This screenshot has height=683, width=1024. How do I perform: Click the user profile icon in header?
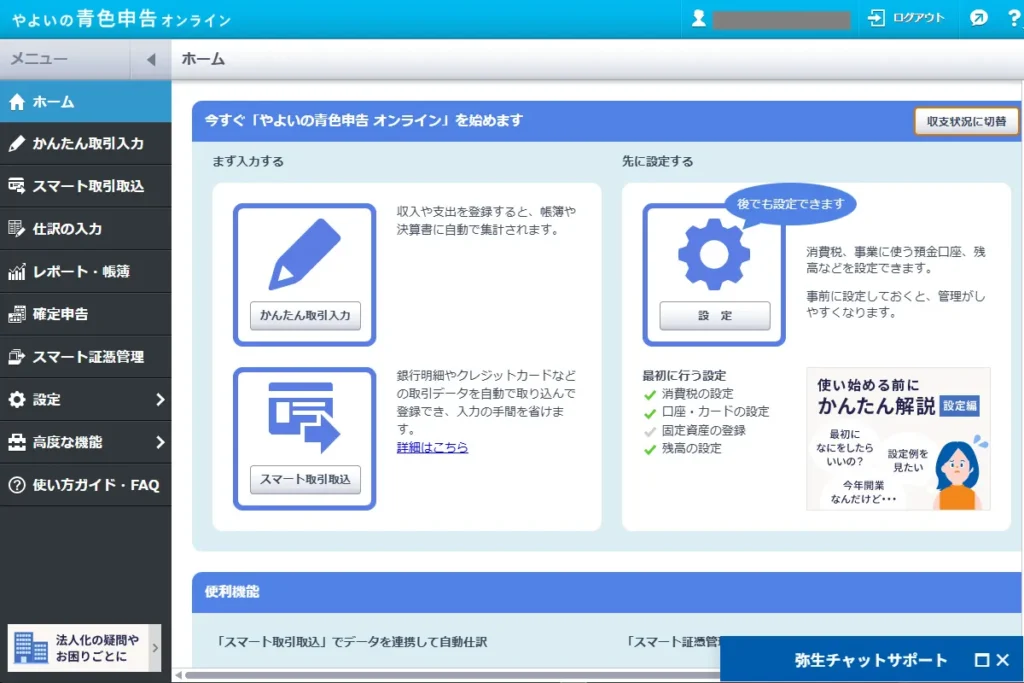(699, 18)
